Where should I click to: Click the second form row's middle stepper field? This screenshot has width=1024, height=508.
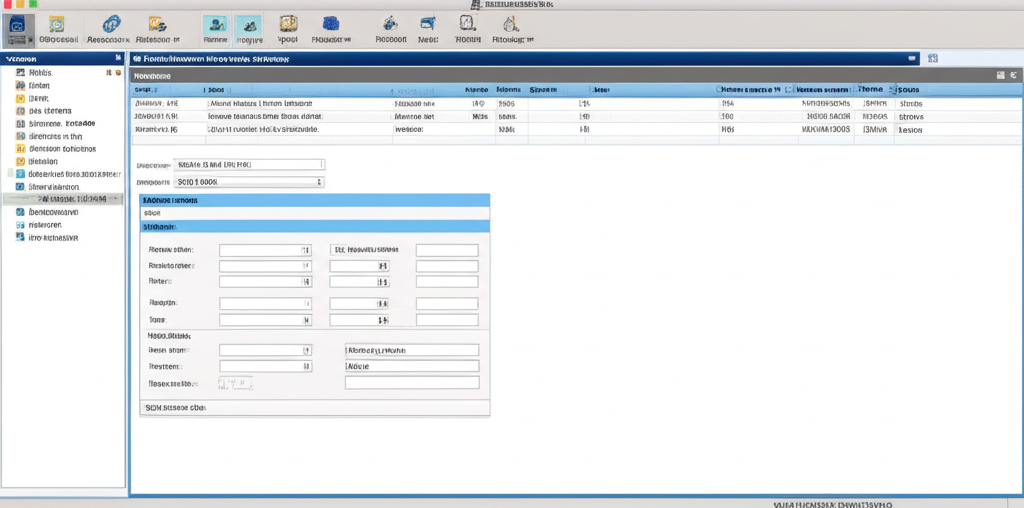[359, 266]
